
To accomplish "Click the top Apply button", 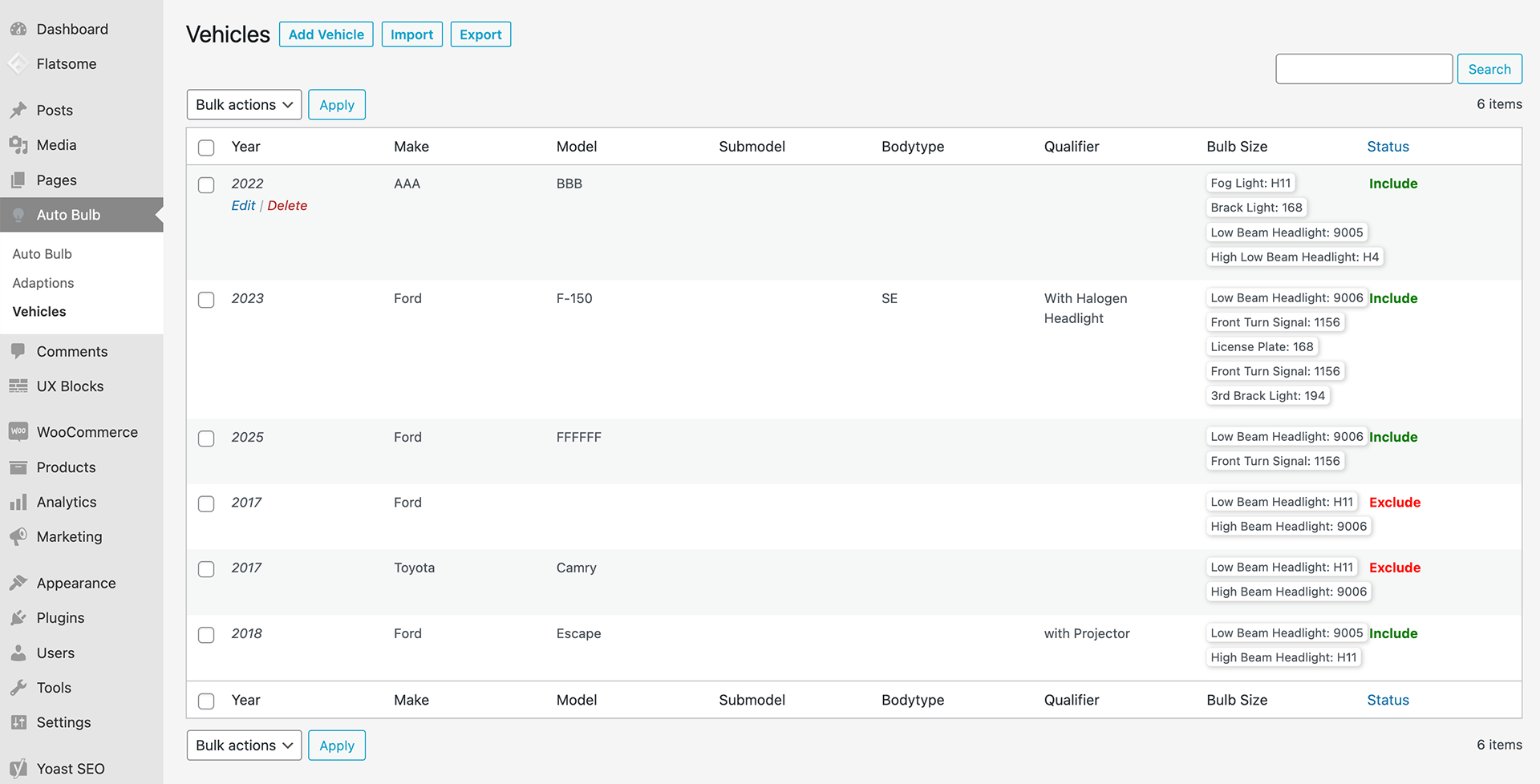I will point(337,105).
